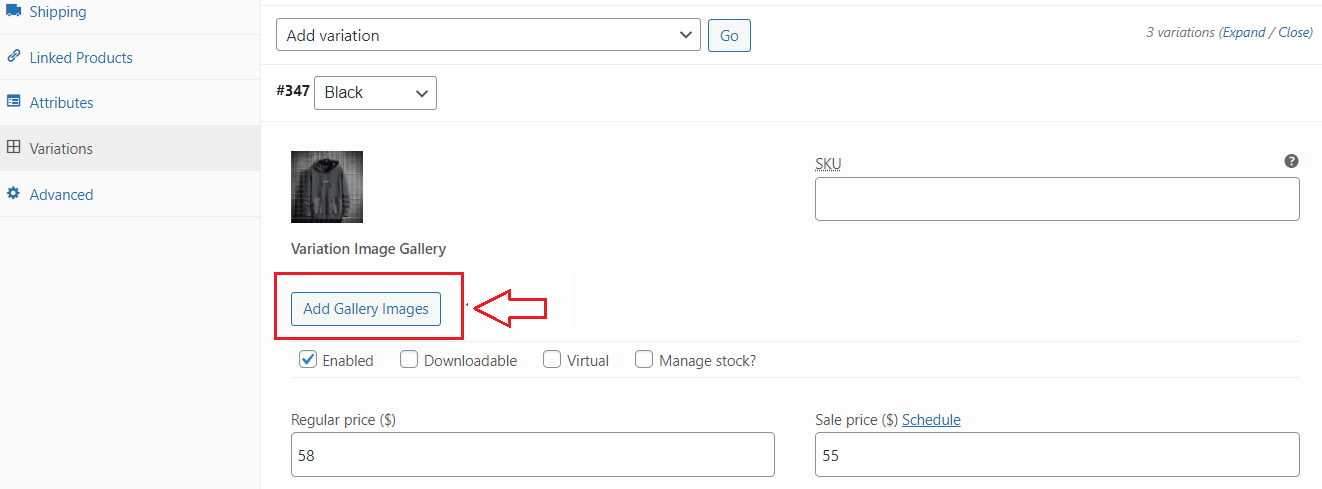The image size is (1322, 489).
Task: Click the Go button
Action: pyautogui.click(x=729, y=36)
